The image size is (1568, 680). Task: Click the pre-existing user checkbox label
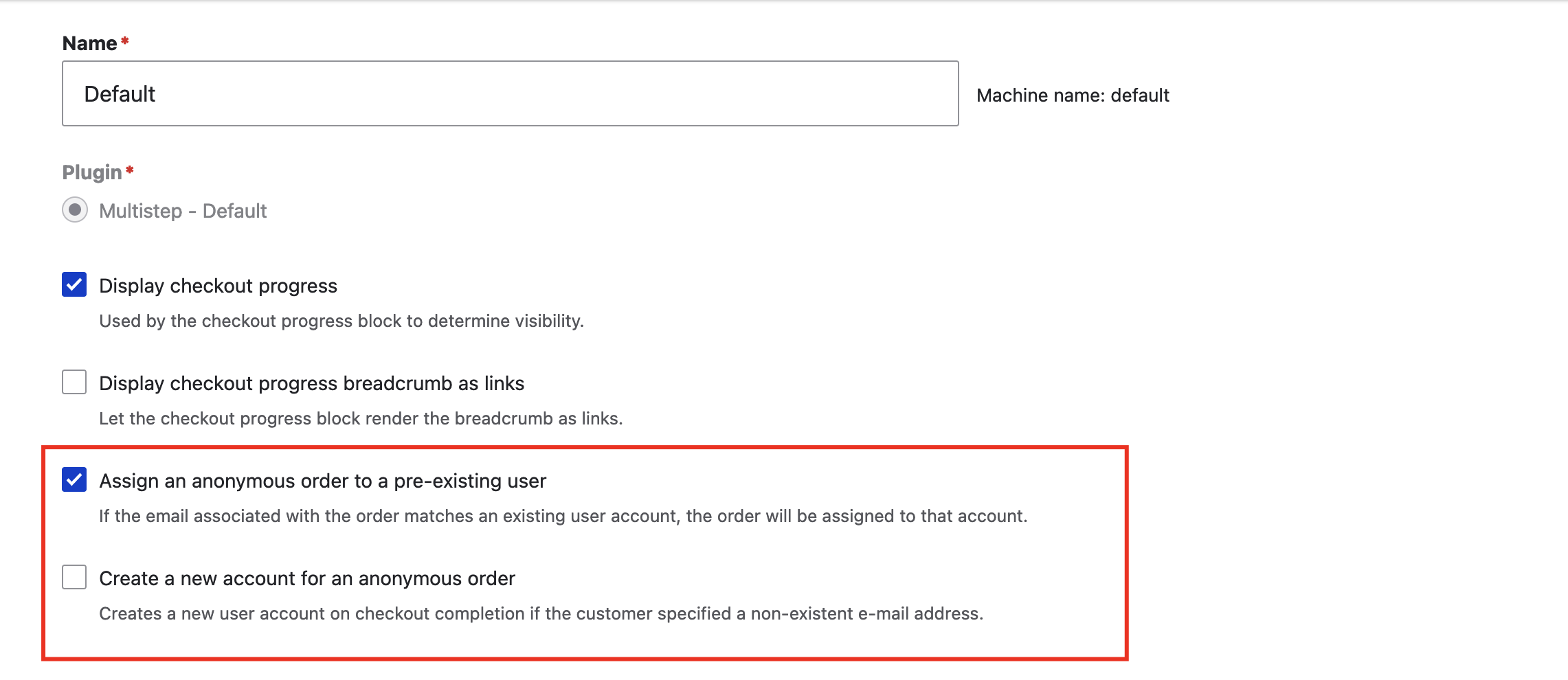[x=324, y=481]
